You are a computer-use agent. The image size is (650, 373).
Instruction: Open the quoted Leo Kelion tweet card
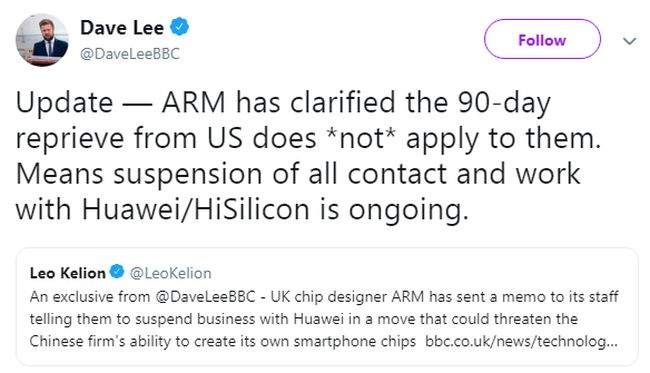[327, 307]
